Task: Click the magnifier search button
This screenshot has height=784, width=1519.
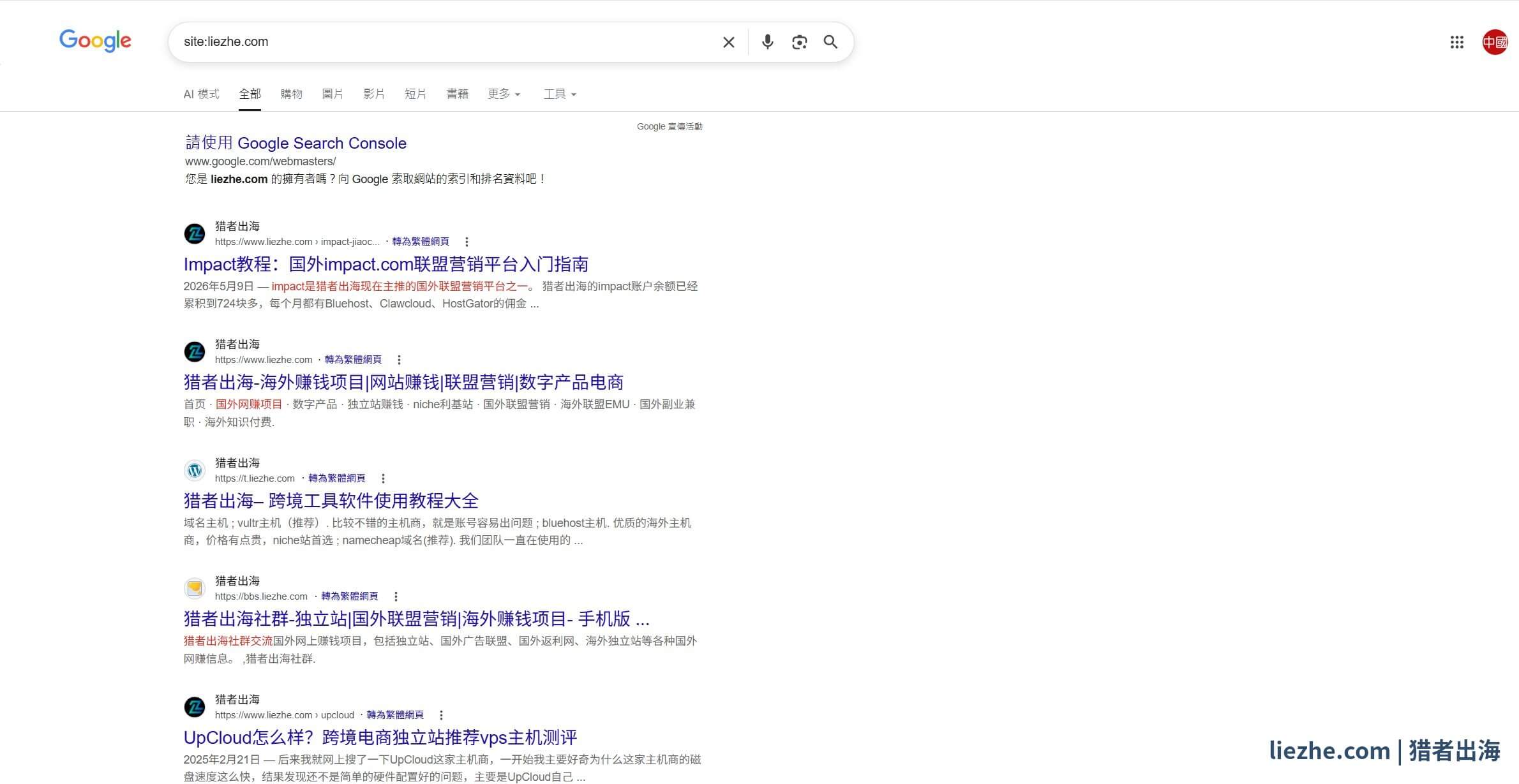Action: [830, 42]
